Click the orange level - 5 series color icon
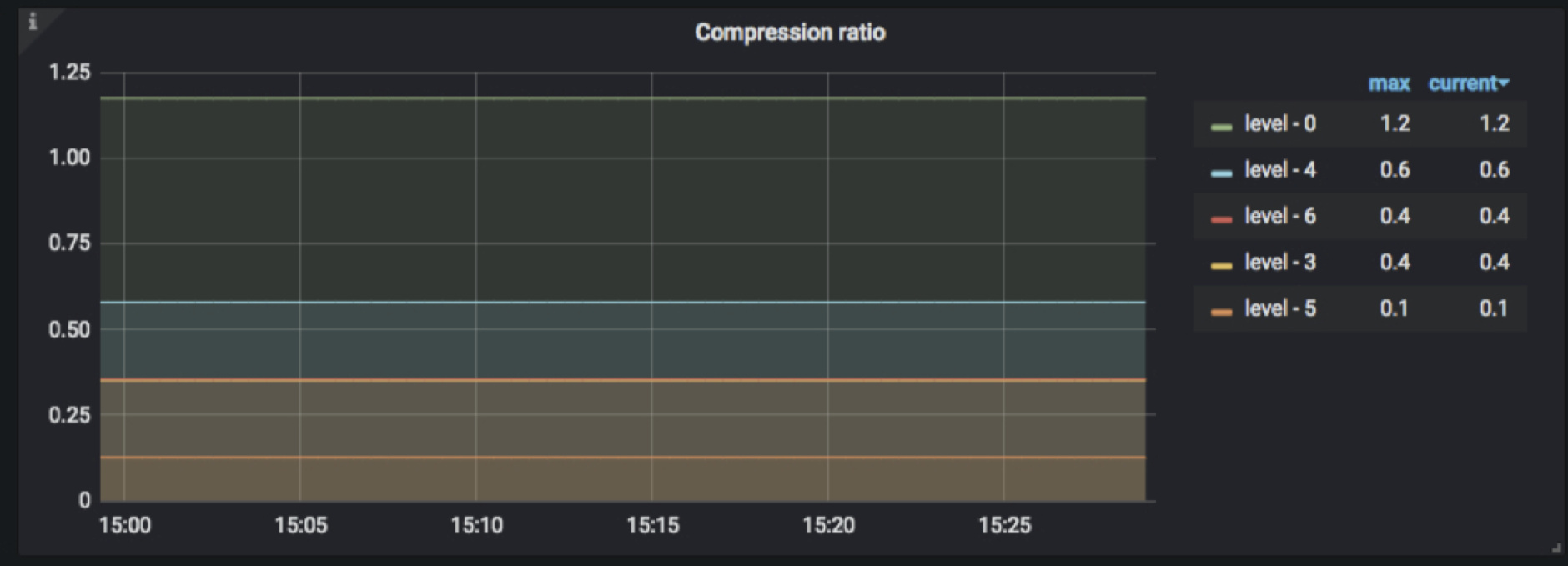1568x566 pixels. click(x=1221, y=312)
